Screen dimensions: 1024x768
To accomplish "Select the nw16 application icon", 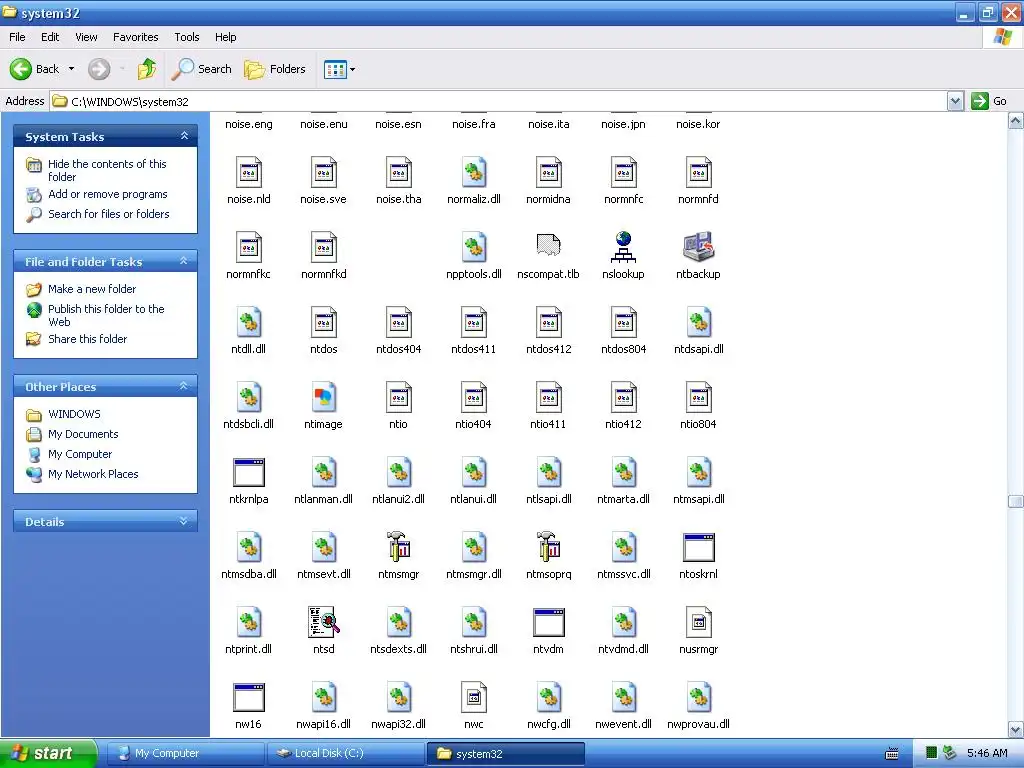I will tap(248, 697).
